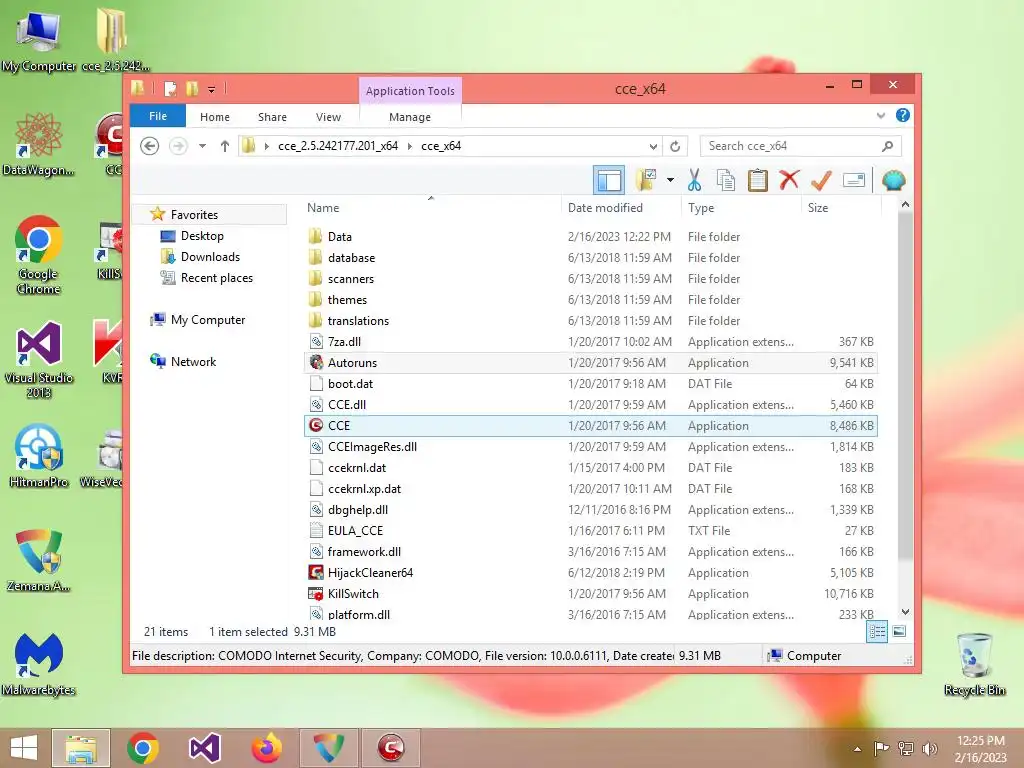Click the Rename toolbar icon

(x=854, y=180)
